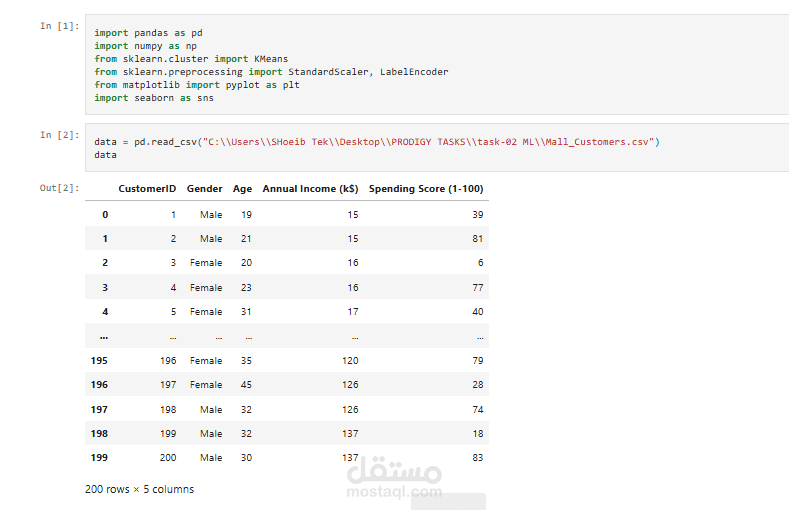
Task: Click Age value 30 in row 199
Action: (246, 458)
